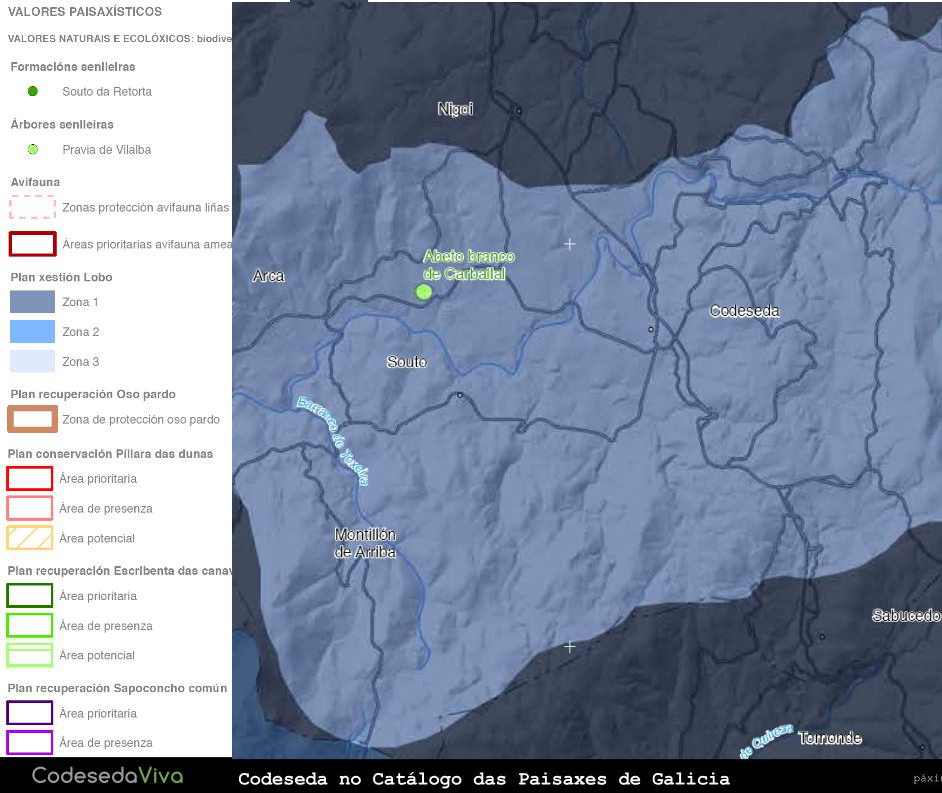Click the Plan recuperación Sapoconcho común heading
The image size is (942, 793).
coord(117,688)
